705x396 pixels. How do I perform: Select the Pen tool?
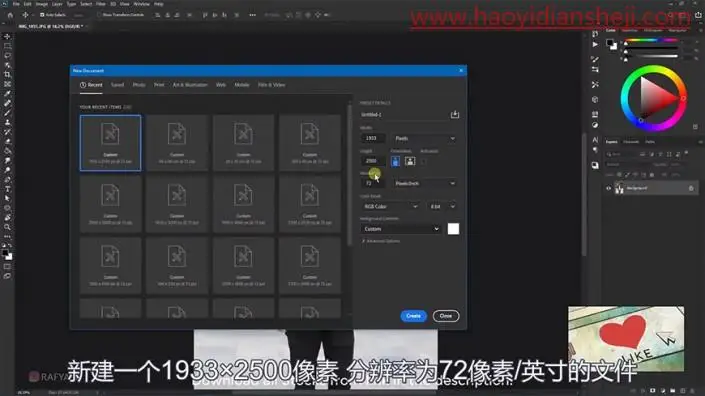click(x=7, y=179)
